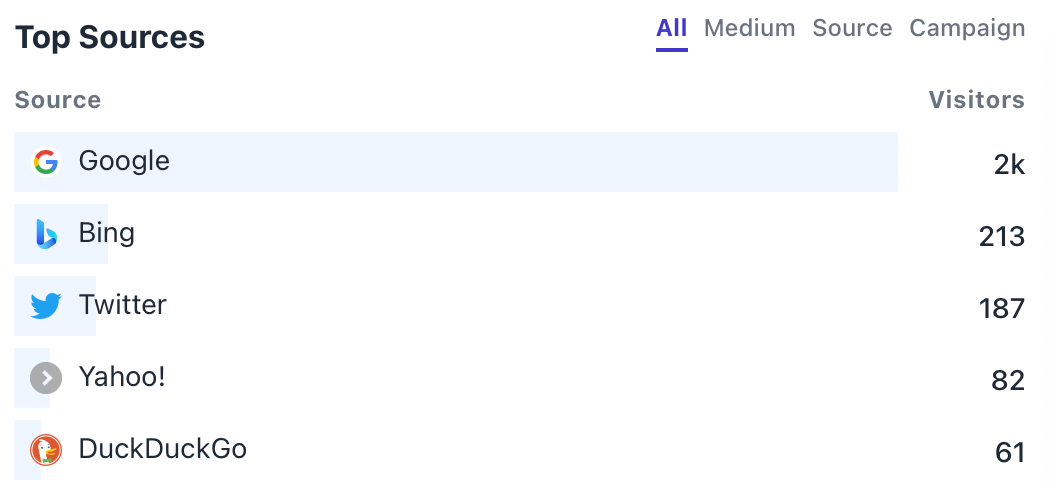Select the Campaign tab
Viewport: 1050px width, 488px height.
coord(967,28)
